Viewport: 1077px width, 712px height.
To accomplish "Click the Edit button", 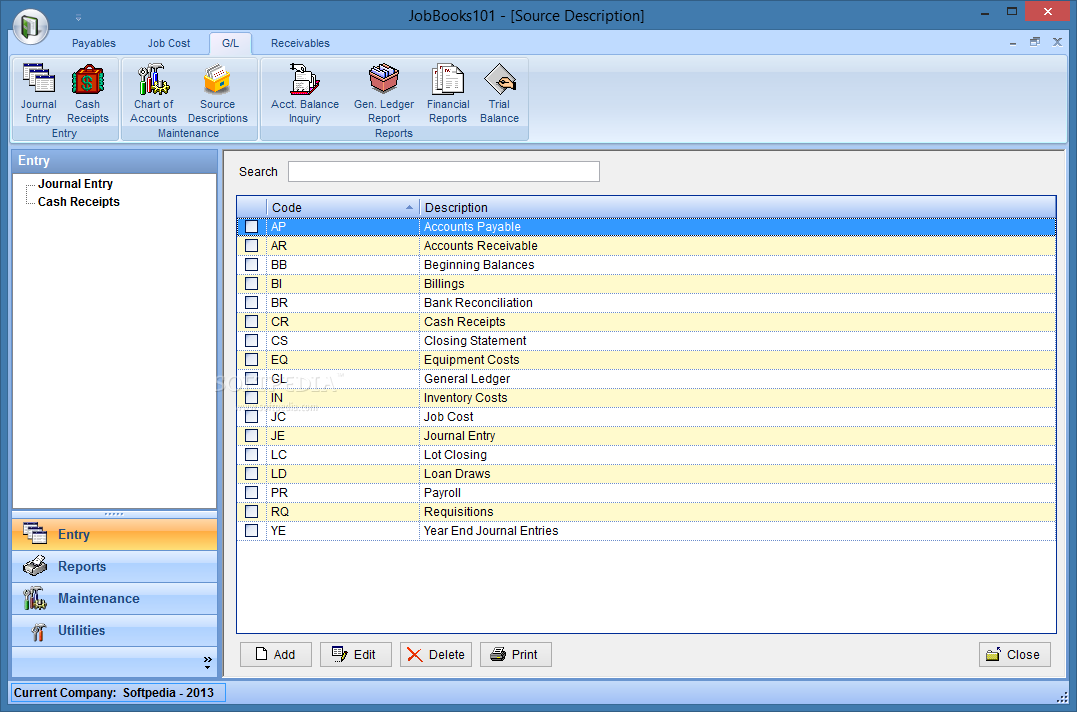I will (356, 654).
